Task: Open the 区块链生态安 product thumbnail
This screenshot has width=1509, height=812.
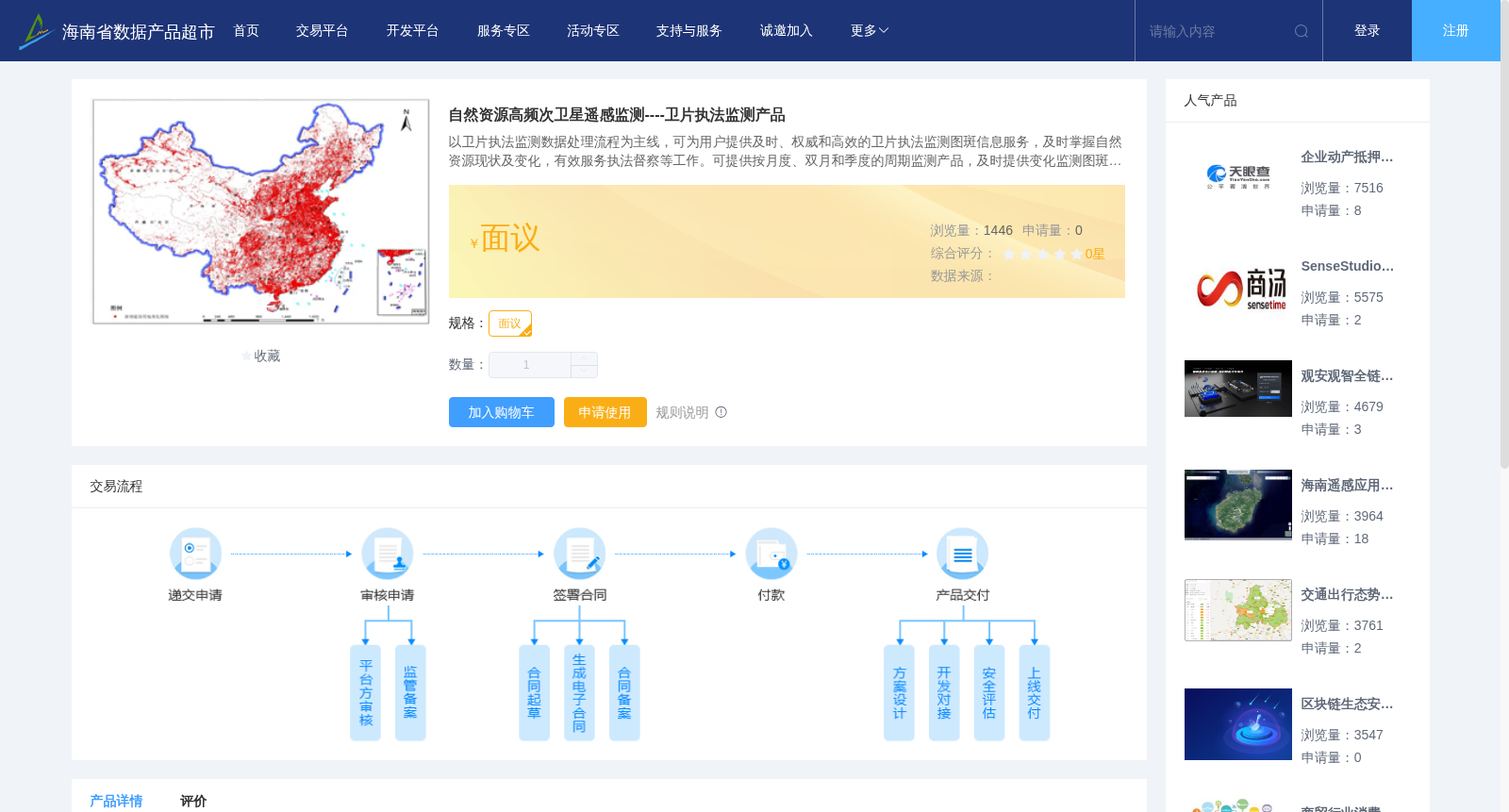Action: click(x=1238, y=724)
